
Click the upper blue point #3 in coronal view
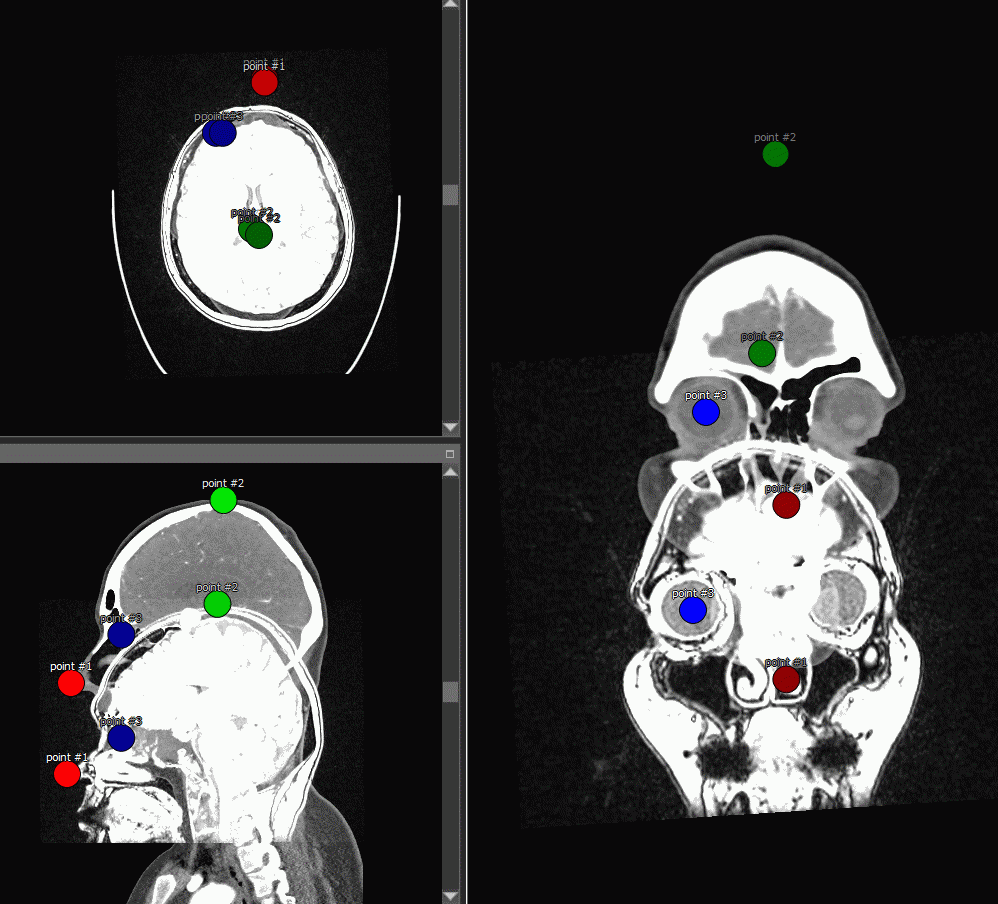tap(706, 412)
